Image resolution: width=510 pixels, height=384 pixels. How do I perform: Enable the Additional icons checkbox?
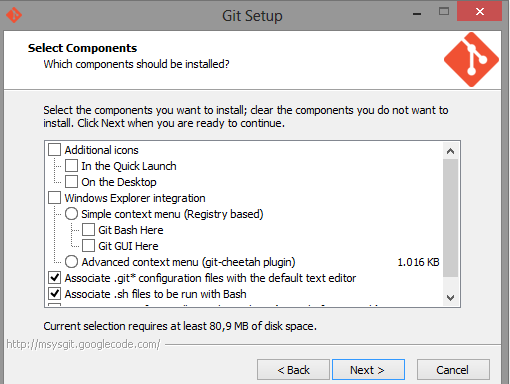55,150
